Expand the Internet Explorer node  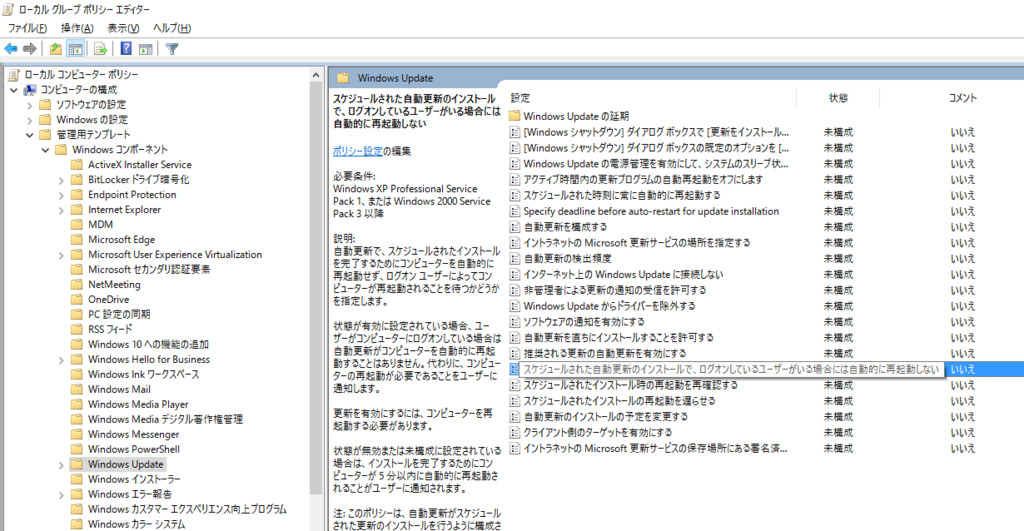(61, 210)
